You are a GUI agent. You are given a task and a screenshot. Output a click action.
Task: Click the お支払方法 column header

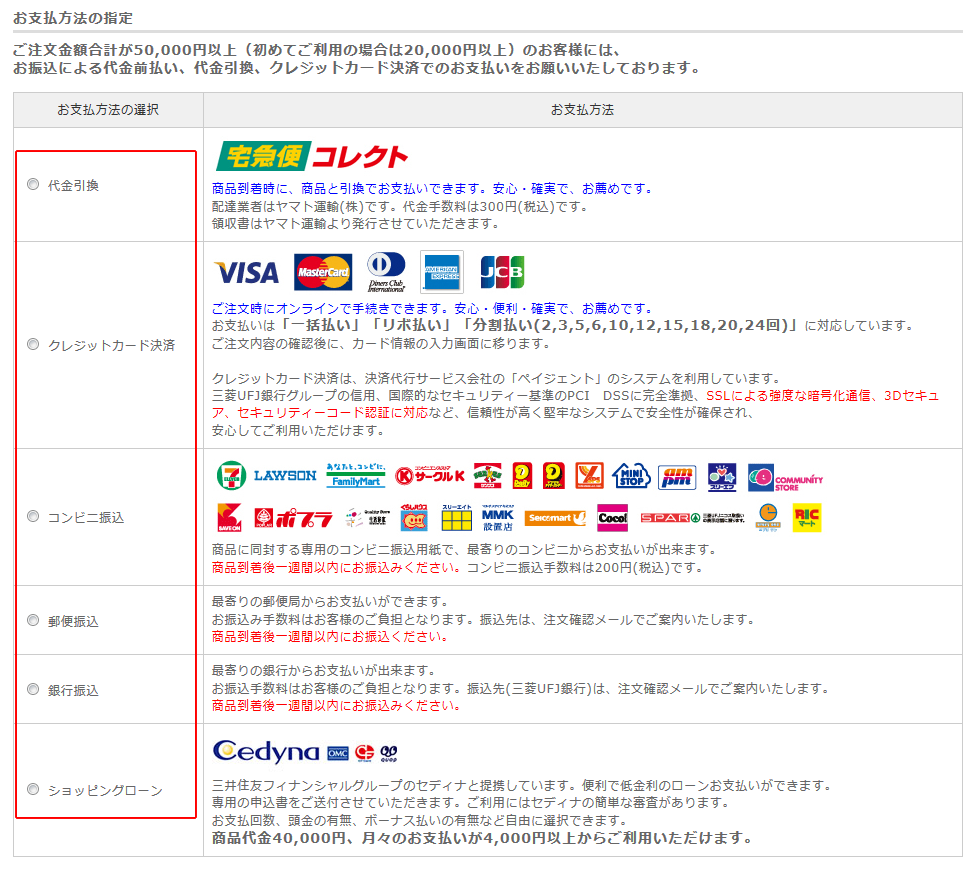(x=583, y=110)
